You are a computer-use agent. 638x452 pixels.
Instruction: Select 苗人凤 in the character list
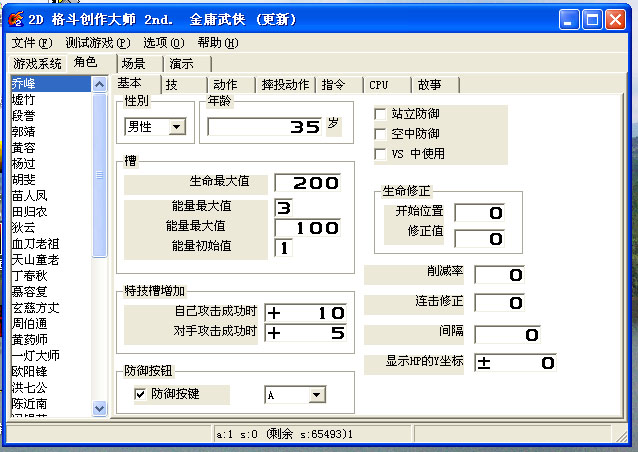tap(50, 196)
